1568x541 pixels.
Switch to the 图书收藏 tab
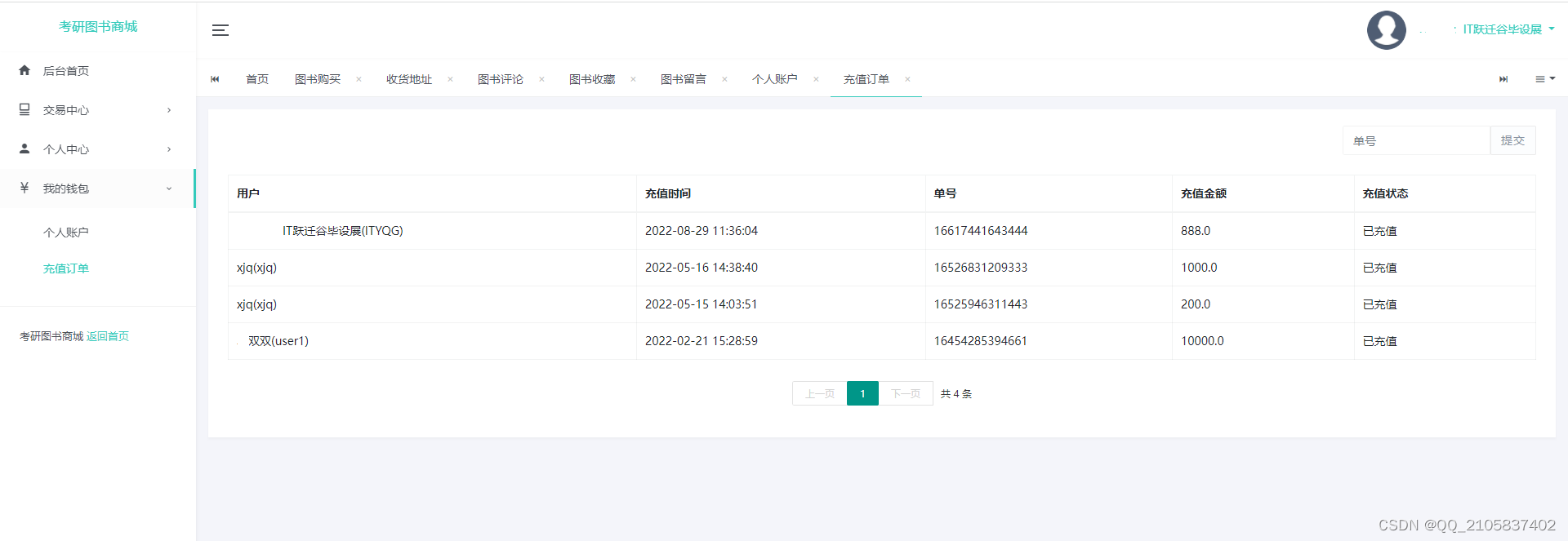(x=592, y=79)
